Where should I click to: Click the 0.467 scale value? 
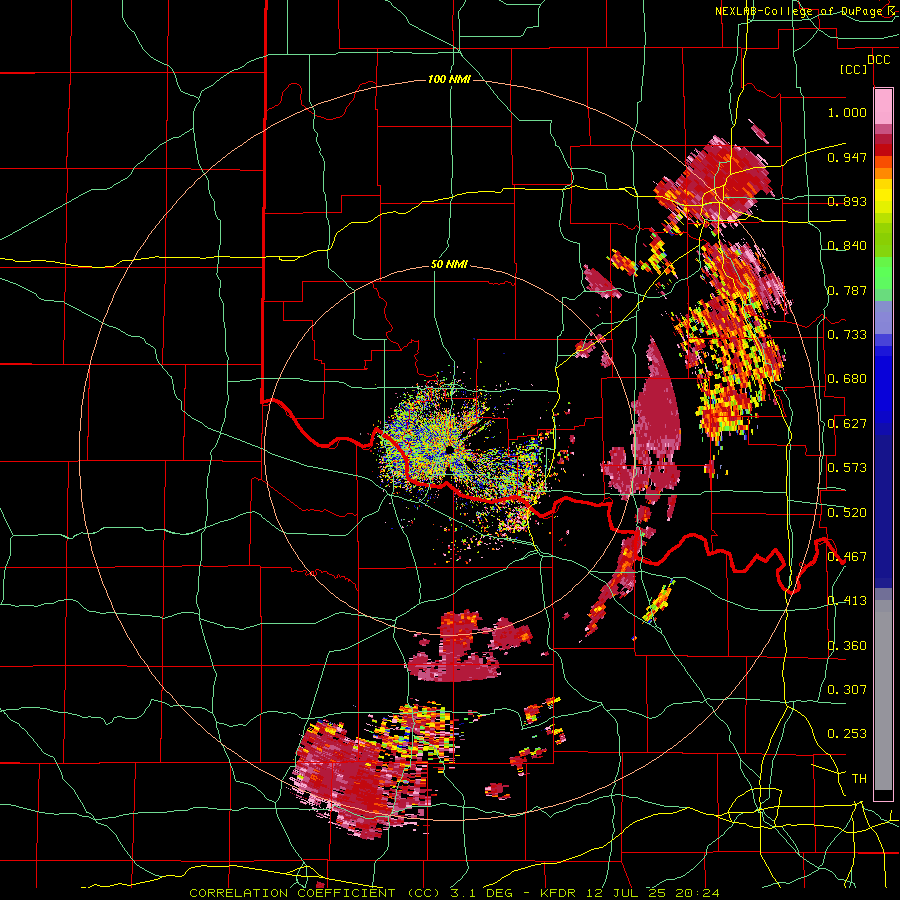[847, 557]
